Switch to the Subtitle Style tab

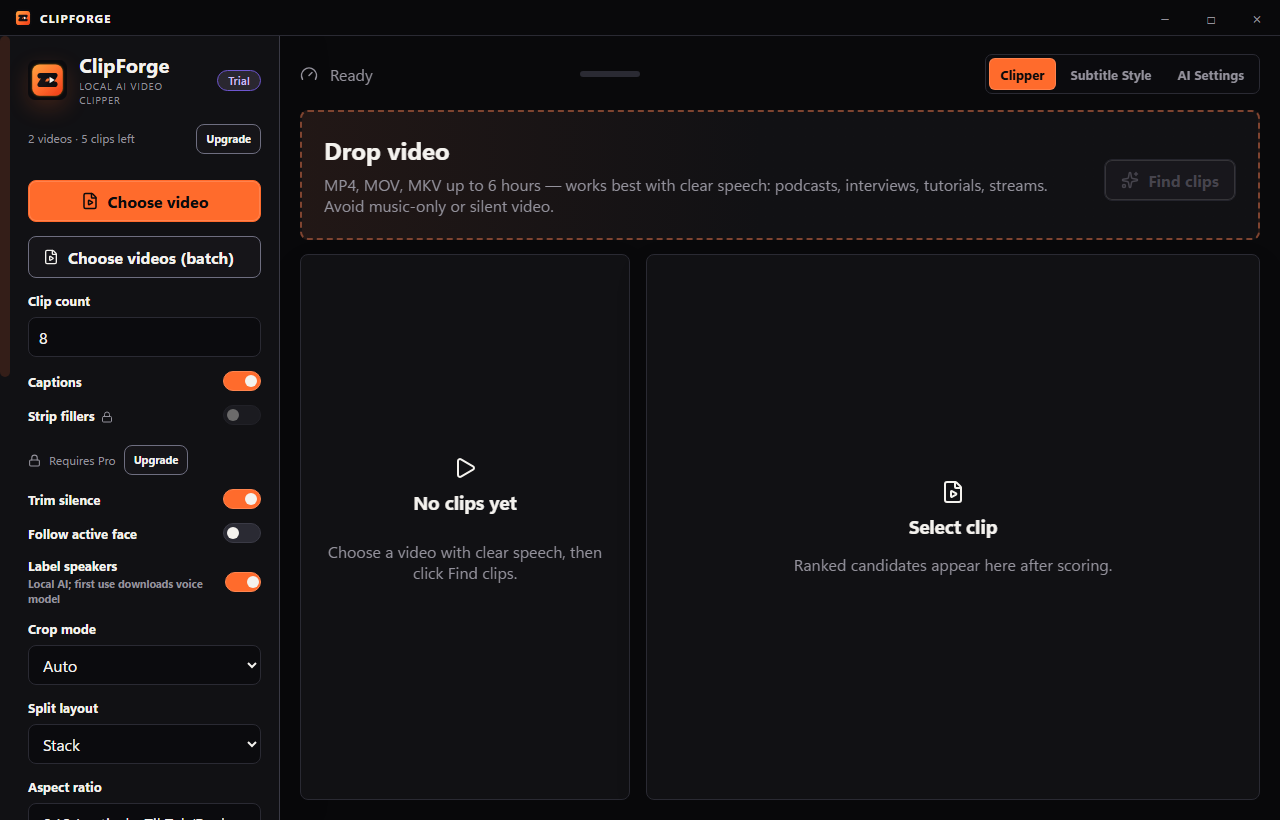coord(1110,75)
